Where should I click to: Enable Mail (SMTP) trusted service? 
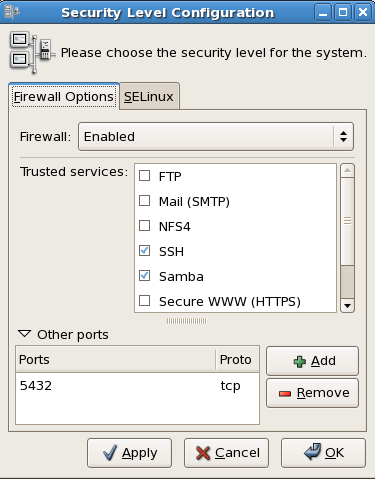(x=144, y=201)
